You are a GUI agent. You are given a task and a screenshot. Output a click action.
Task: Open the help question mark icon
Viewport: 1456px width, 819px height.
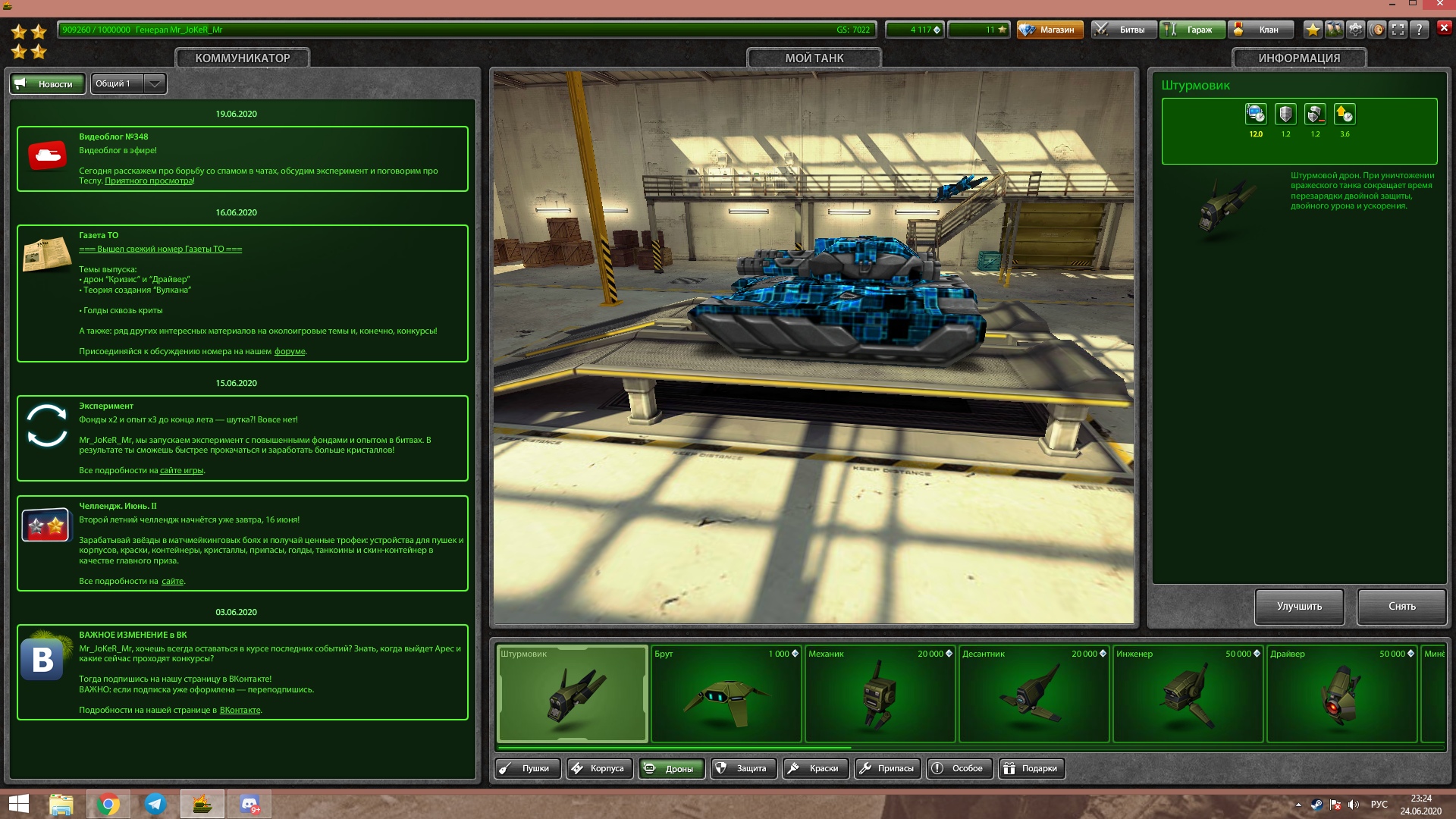coord(1419,30)
